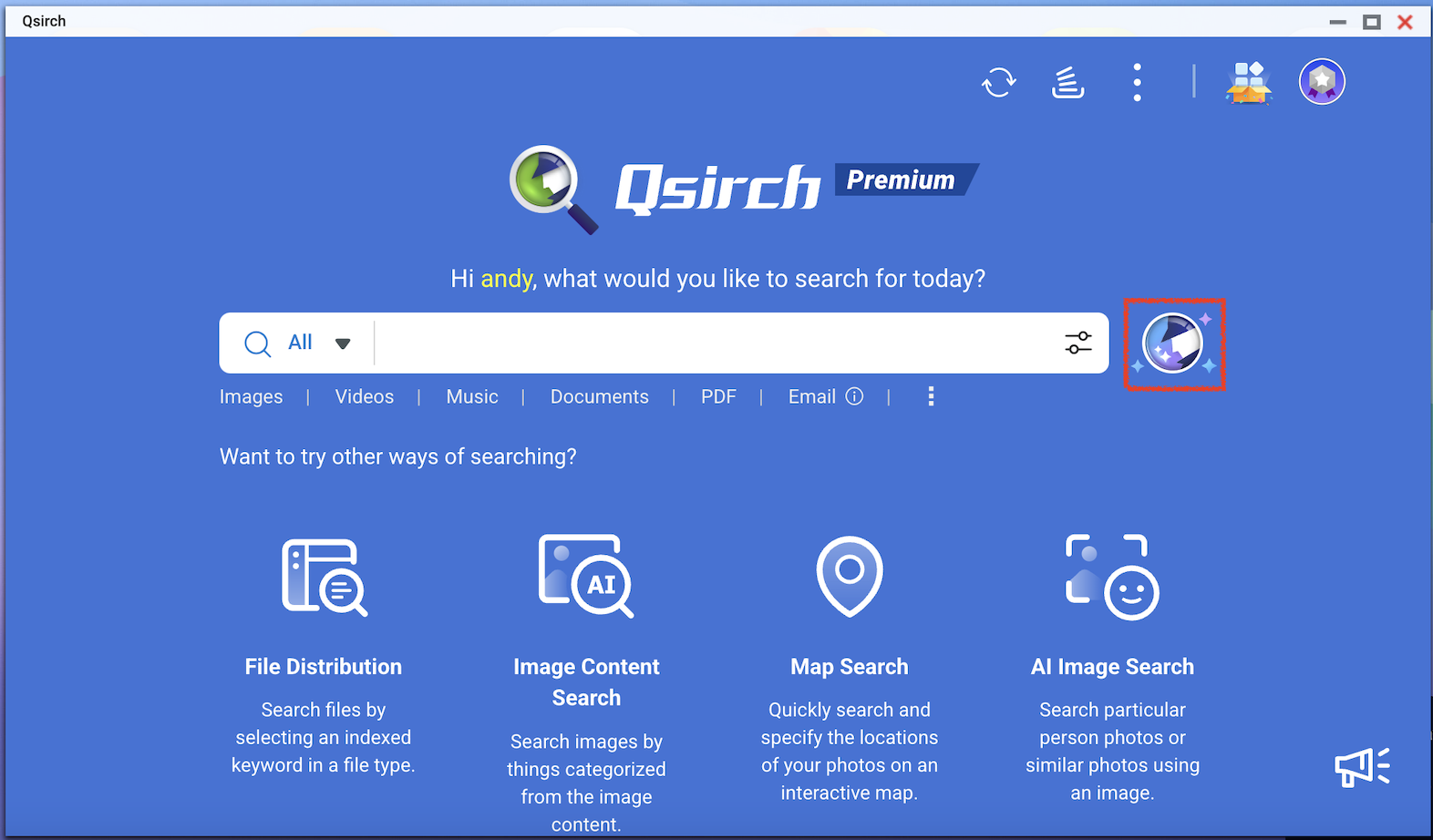The image size is (1433, 840).
Task: Open the AI Image Search face icon
Action: (x=1112, y=577)
